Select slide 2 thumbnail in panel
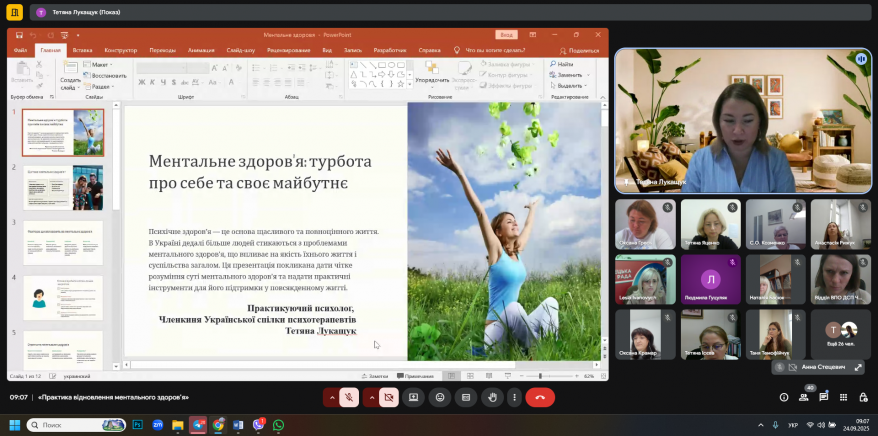The width and height of the screenshot is (878, 436). [x=63, y=187]
